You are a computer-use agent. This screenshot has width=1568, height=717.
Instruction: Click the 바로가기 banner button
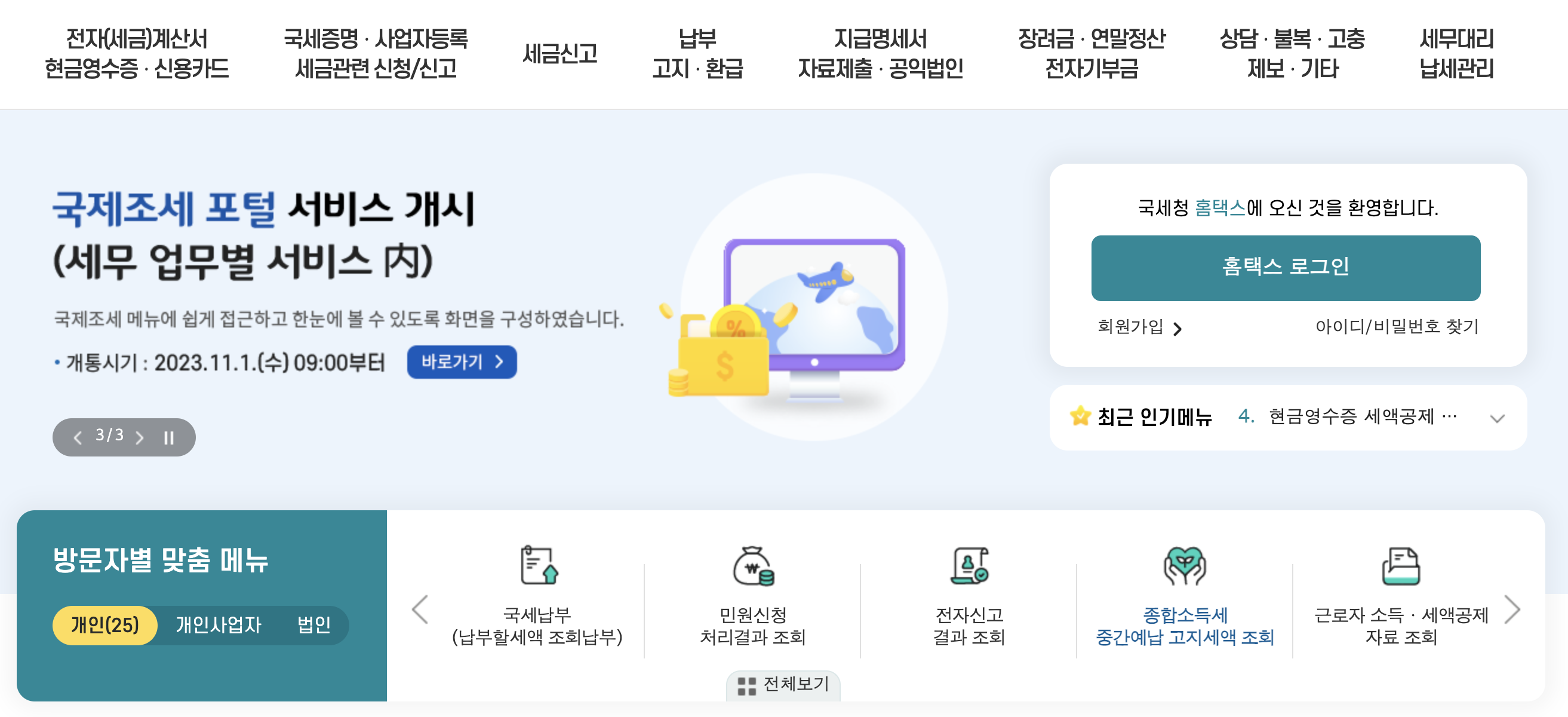[x=462, y=362]
